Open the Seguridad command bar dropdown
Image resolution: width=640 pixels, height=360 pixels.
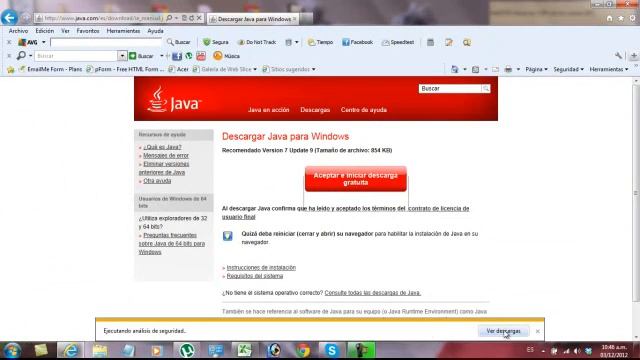coord(569,69)
